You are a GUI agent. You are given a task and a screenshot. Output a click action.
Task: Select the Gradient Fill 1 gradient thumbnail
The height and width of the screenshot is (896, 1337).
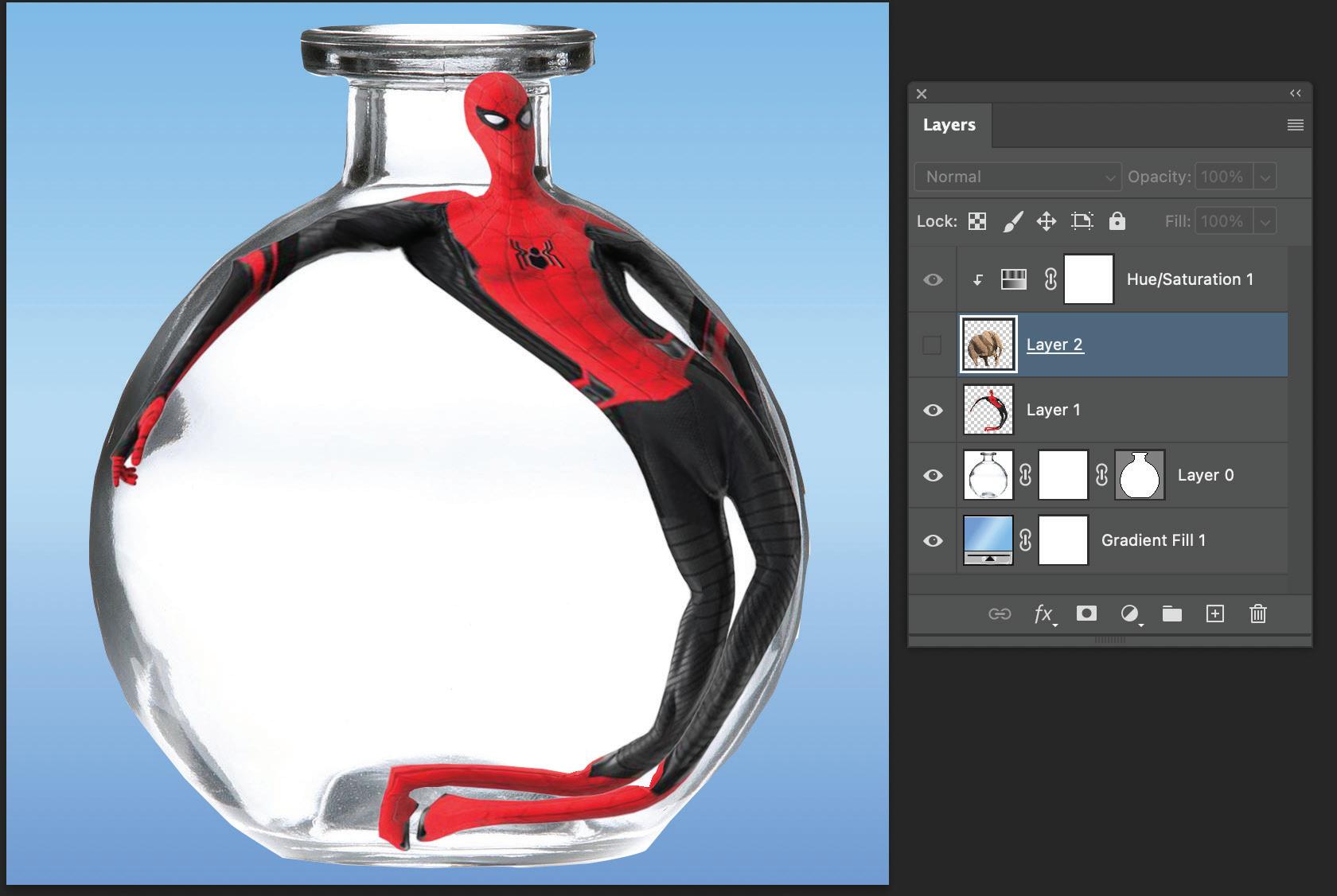[988, 540]
